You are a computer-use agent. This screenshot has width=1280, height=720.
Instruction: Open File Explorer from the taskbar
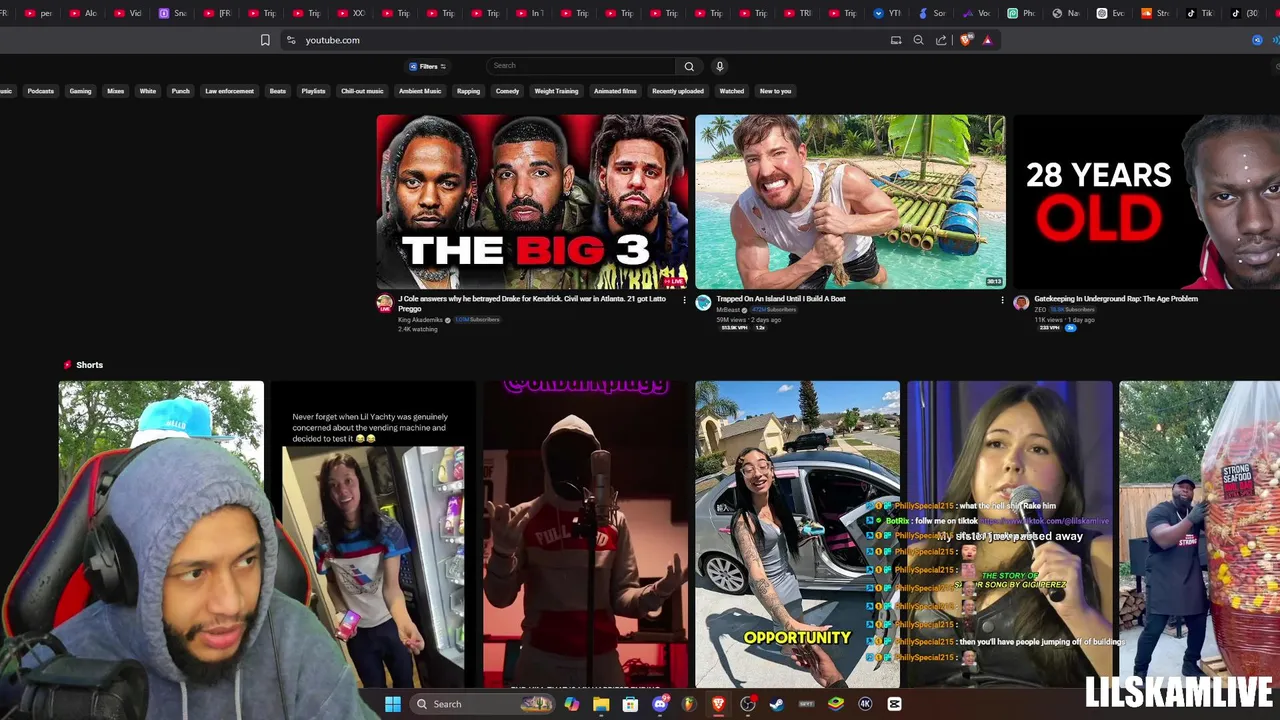601,704
